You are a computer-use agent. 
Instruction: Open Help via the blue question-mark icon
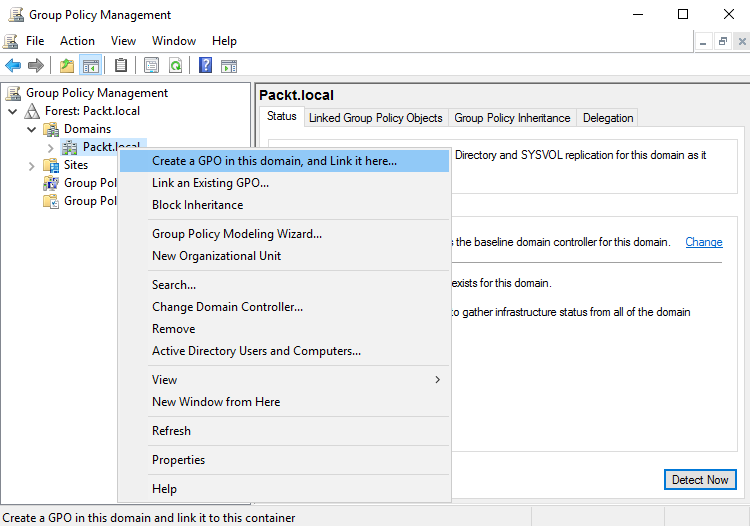pyautogui.click(x=205, y=66)
